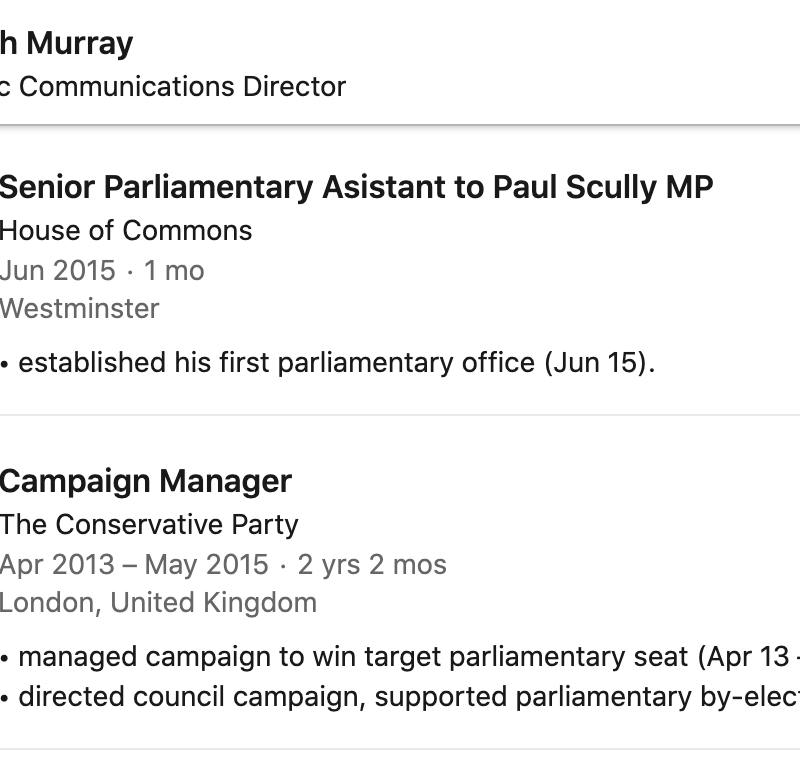Select the Apr 2013 – May 2015 date range
Viewport: 800px width, 770px height.
tap(134, 564)
